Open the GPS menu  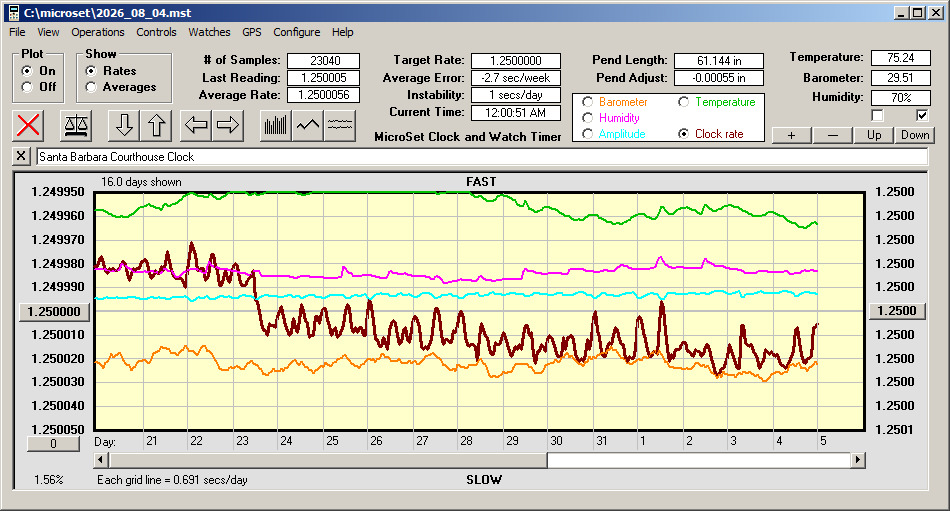pyautogui.click(x=252, y=32)
